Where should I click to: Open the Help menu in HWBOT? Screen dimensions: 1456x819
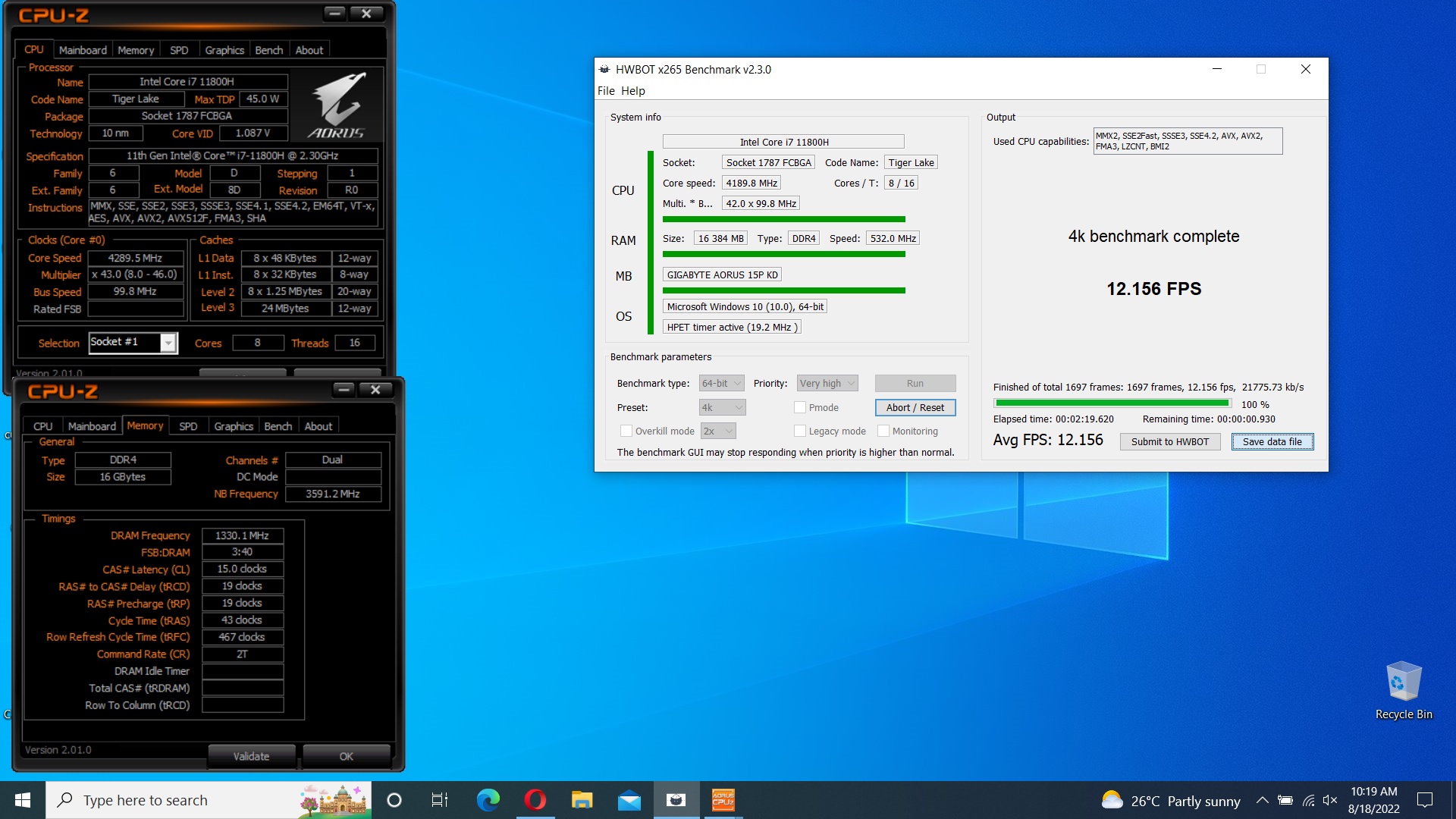point(633,91)
